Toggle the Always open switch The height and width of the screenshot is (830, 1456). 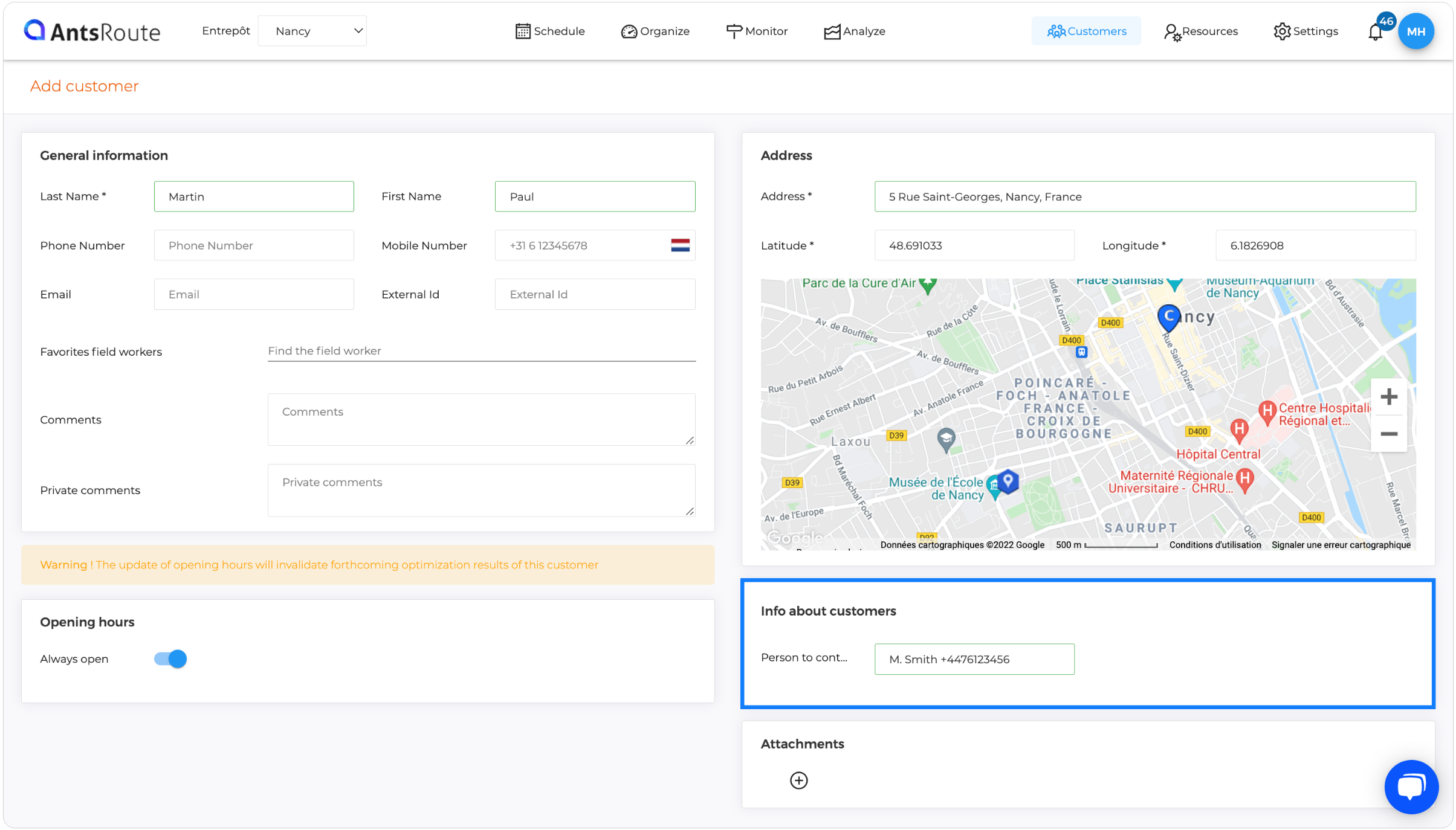coord(170,658)
